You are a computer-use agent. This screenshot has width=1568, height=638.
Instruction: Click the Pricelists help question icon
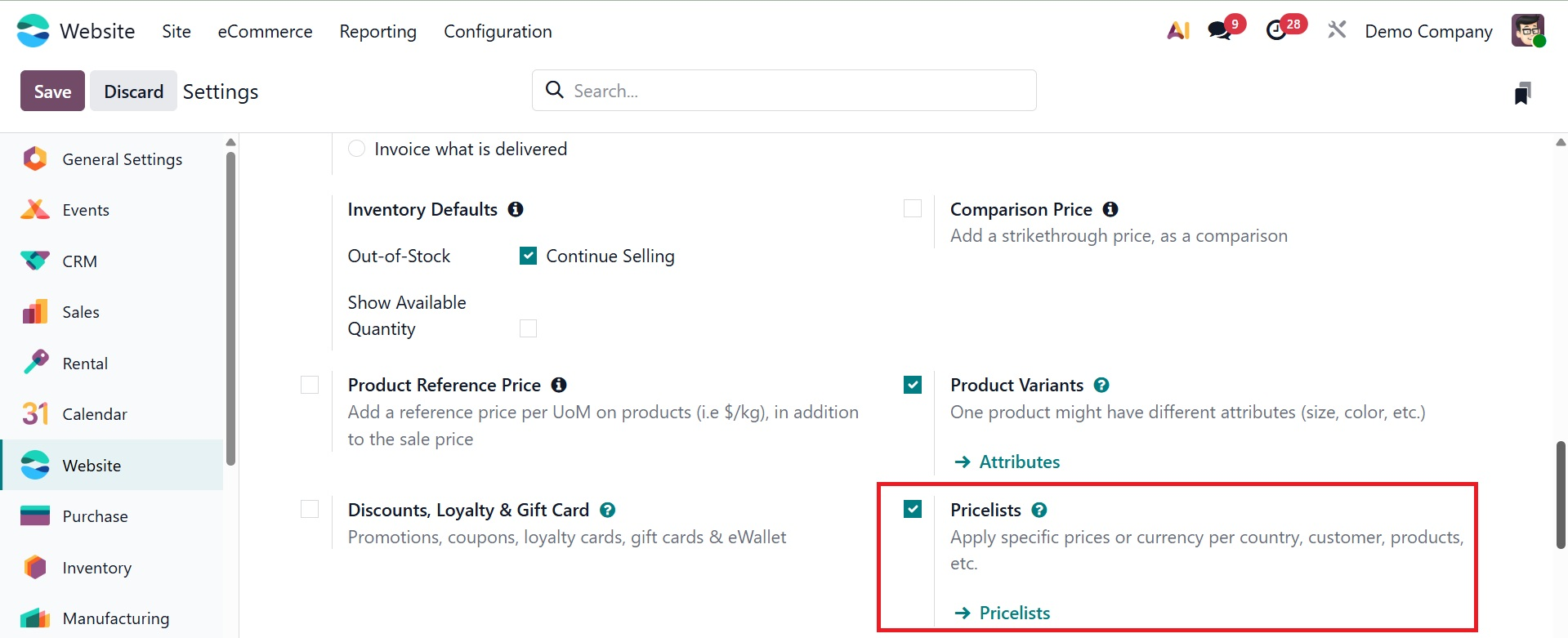tap(1039, 510)
